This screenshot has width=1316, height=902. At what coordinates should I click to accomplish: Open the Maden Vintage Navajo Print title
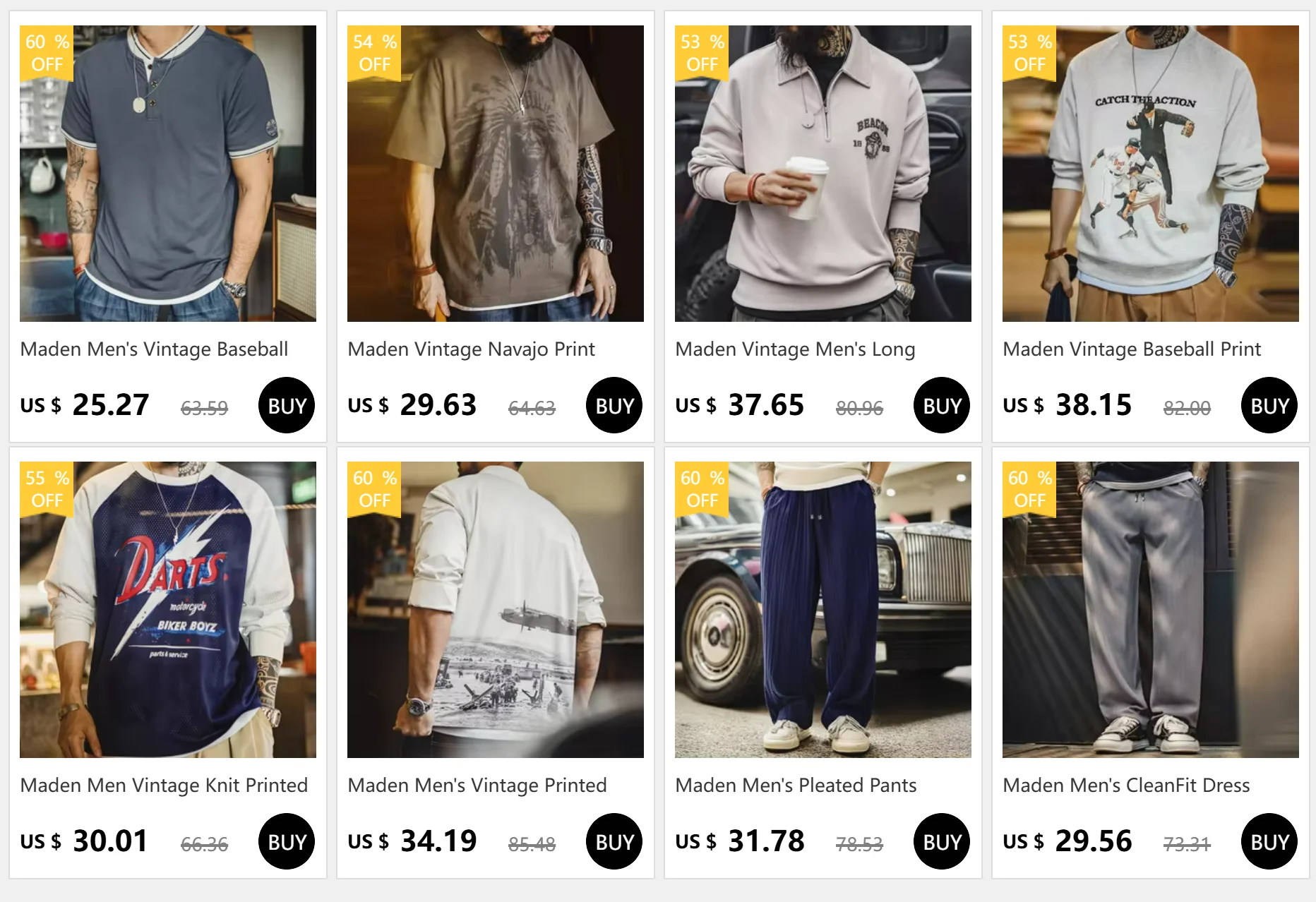(471, 349)
